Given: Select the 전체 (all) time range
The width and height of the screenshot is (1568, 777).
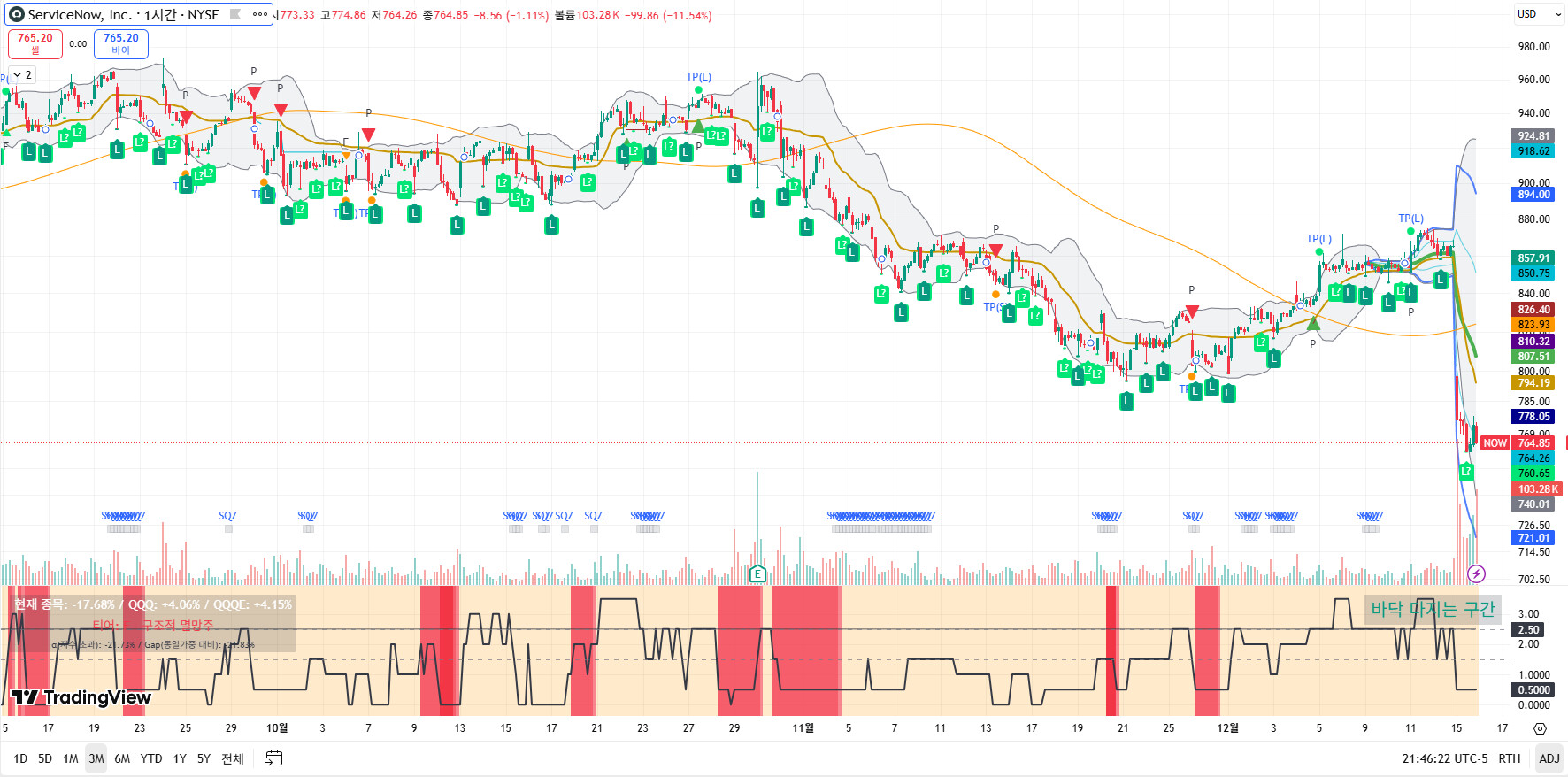Looking at the screenshot, I should click(233, 758).
